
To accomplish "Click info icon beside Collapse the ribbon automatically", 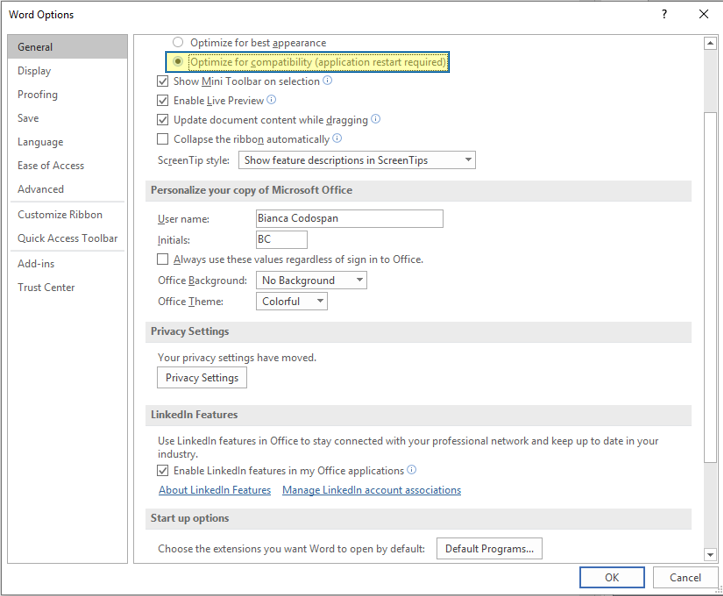I will pos(338,138).
